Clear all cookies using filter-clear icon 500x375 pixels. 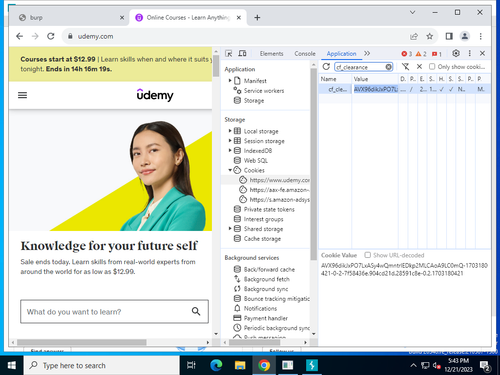[405, 67]
